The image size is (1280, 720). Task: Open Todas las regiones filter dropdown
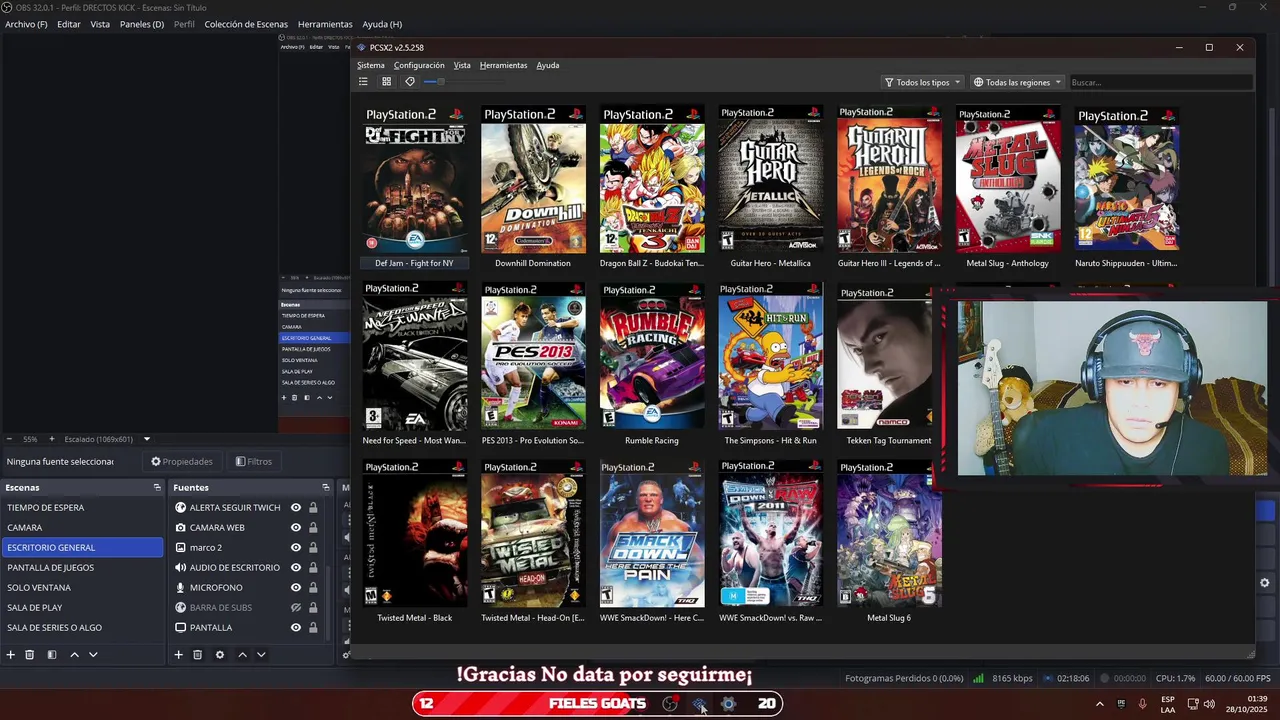[1017, 82]
